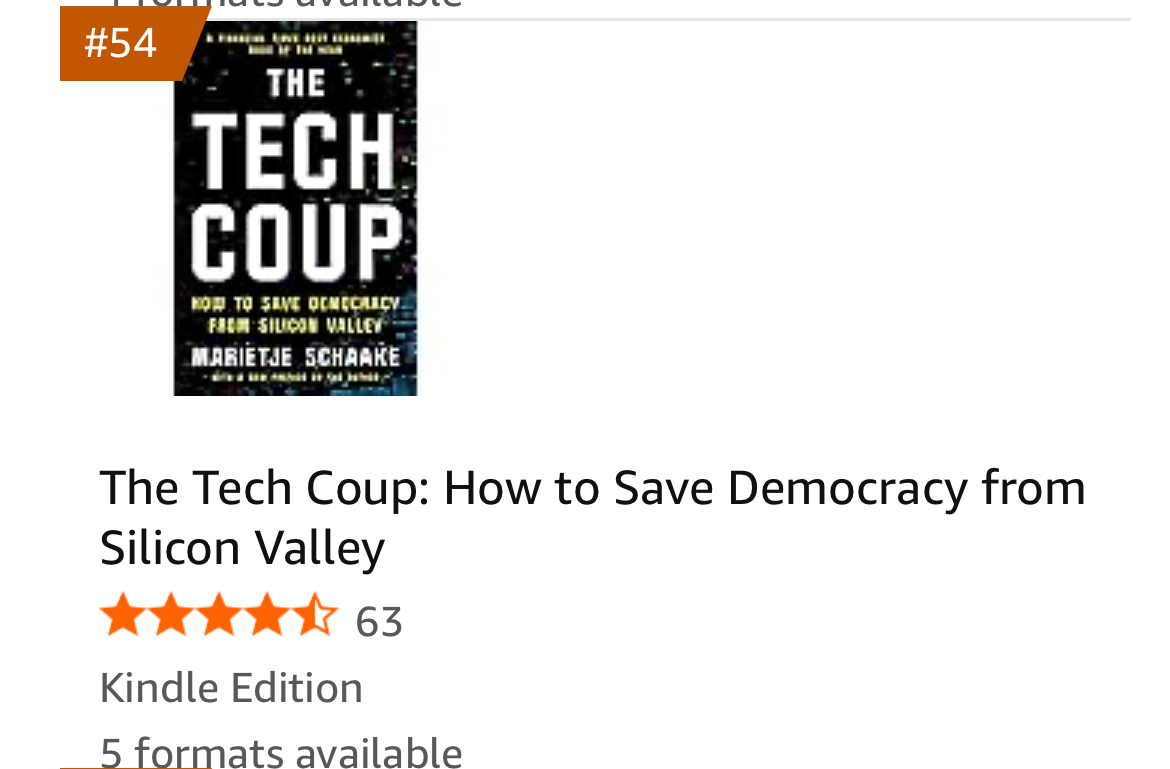The image size is (1170, 769).
Task: Click Marietje Schaake author name on cover
Action: click(295, 357)
